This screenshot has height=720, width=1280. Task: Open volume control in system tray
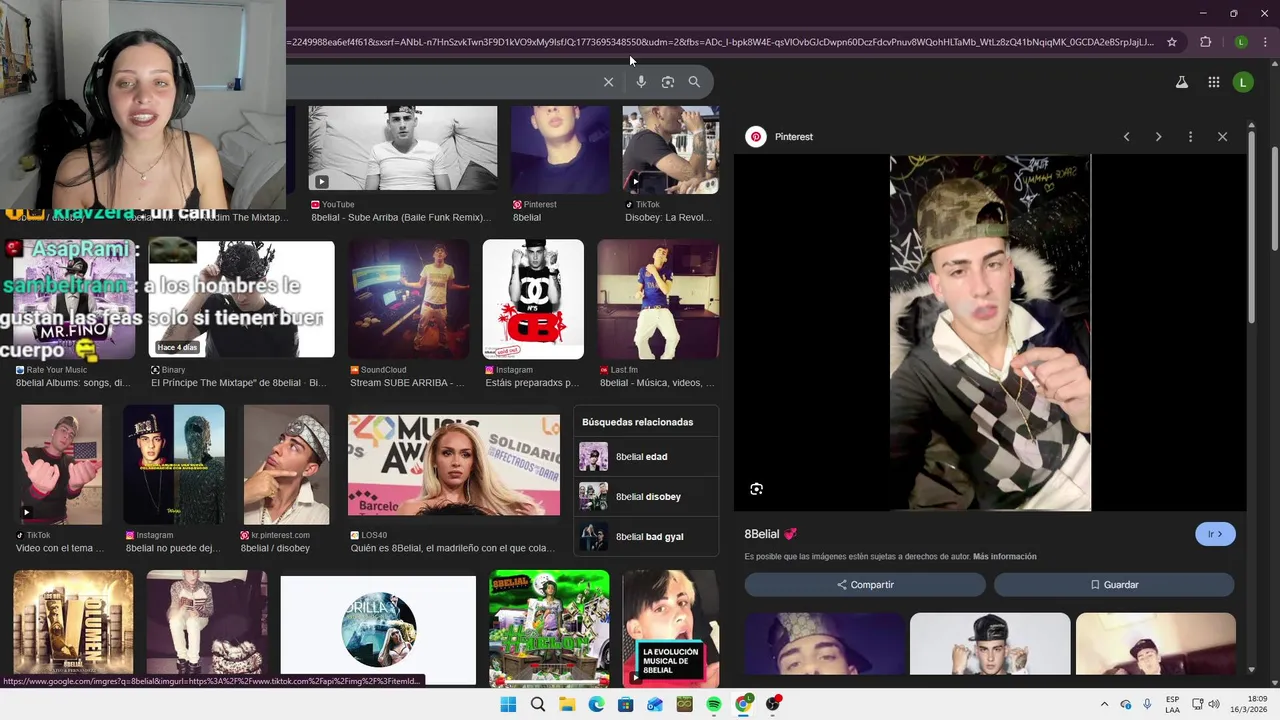(1214, 704)
